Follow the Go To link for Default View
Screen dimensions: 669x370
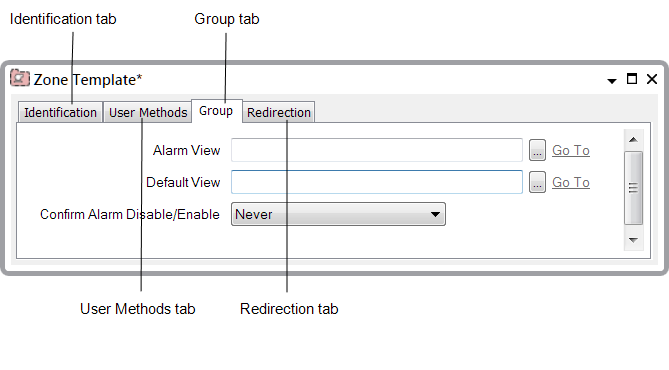click(571, 182)
